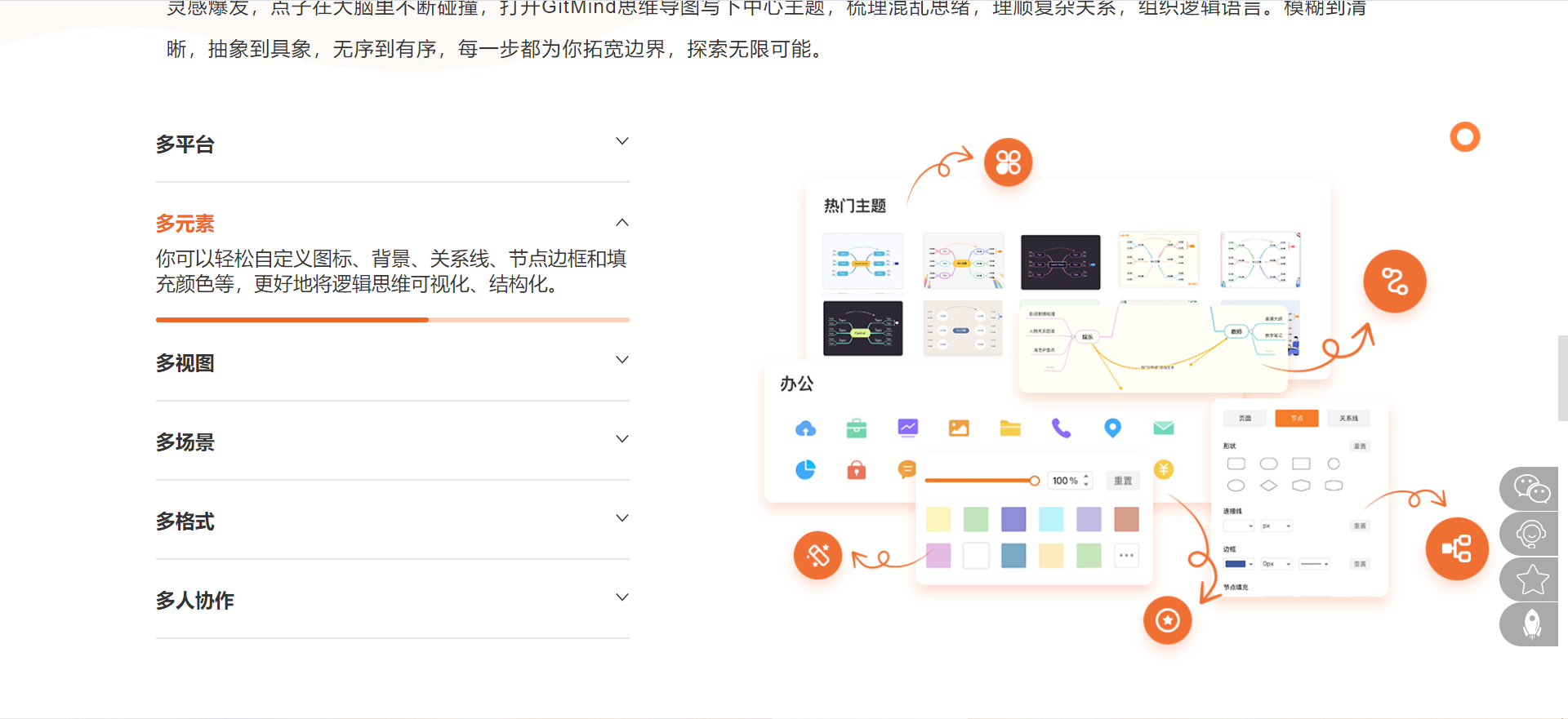The image size is (1568, 719).
Task: Select the dark navy theme thumbnail, top row
Action: (x=1060, y=262)
